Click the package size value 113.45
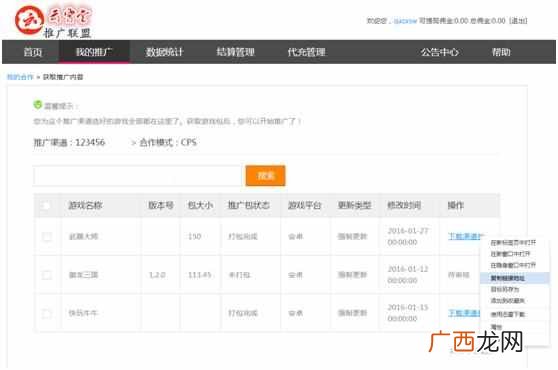Viewport: 558px width, 370px height. point(200,275)
